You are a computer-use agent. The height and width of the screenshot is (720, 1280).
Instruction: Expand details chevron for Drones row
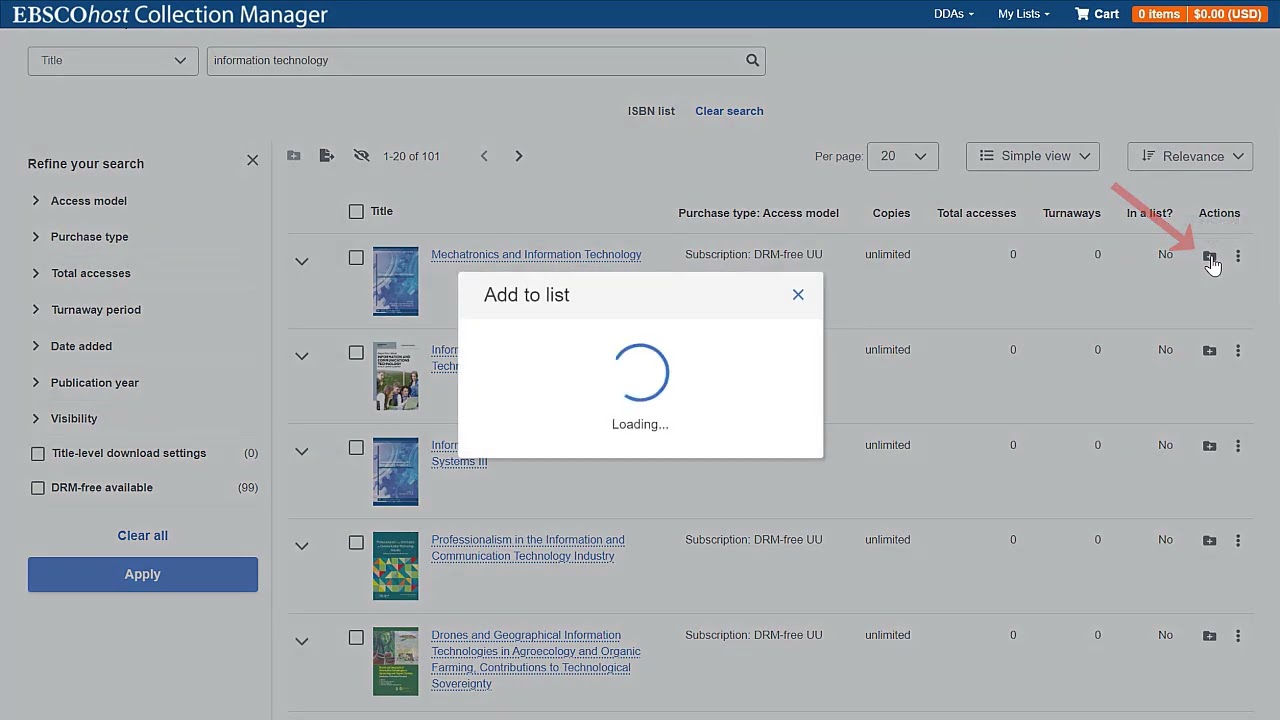click(301, 641)
